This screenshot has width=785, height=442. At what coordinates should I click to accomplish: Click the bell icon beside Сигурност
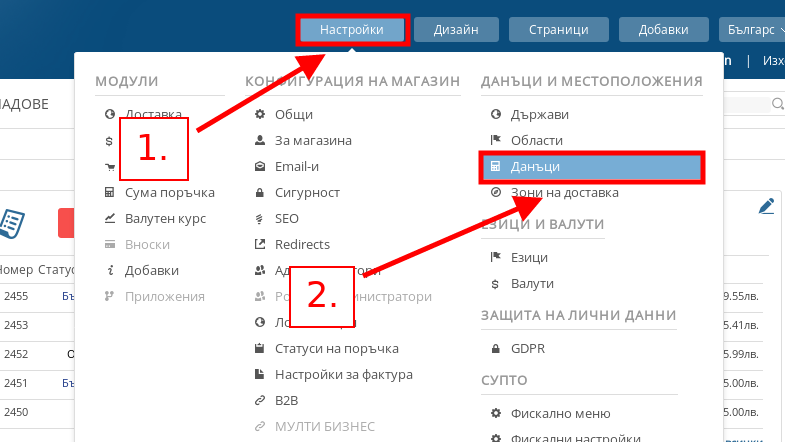[x=260, y=193]
